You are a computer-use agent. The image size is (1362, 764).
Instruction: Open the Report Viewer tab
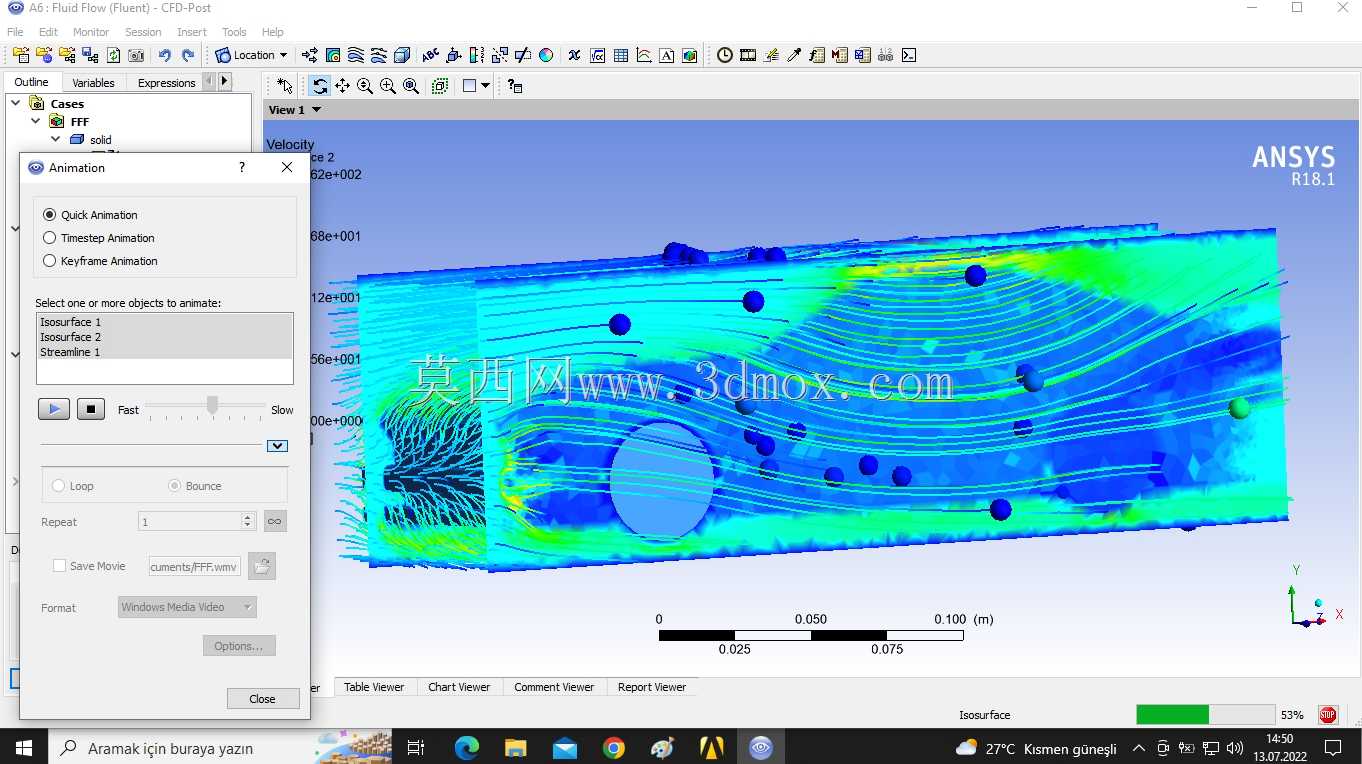652,687
